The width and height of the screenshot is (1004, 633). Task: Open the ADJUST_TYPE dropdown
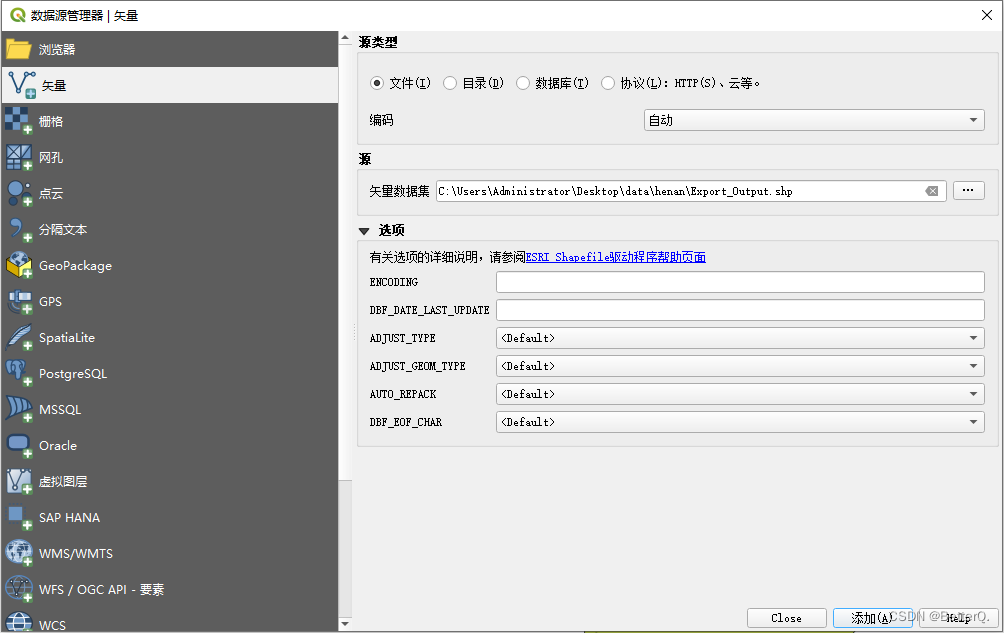point(740,338)
